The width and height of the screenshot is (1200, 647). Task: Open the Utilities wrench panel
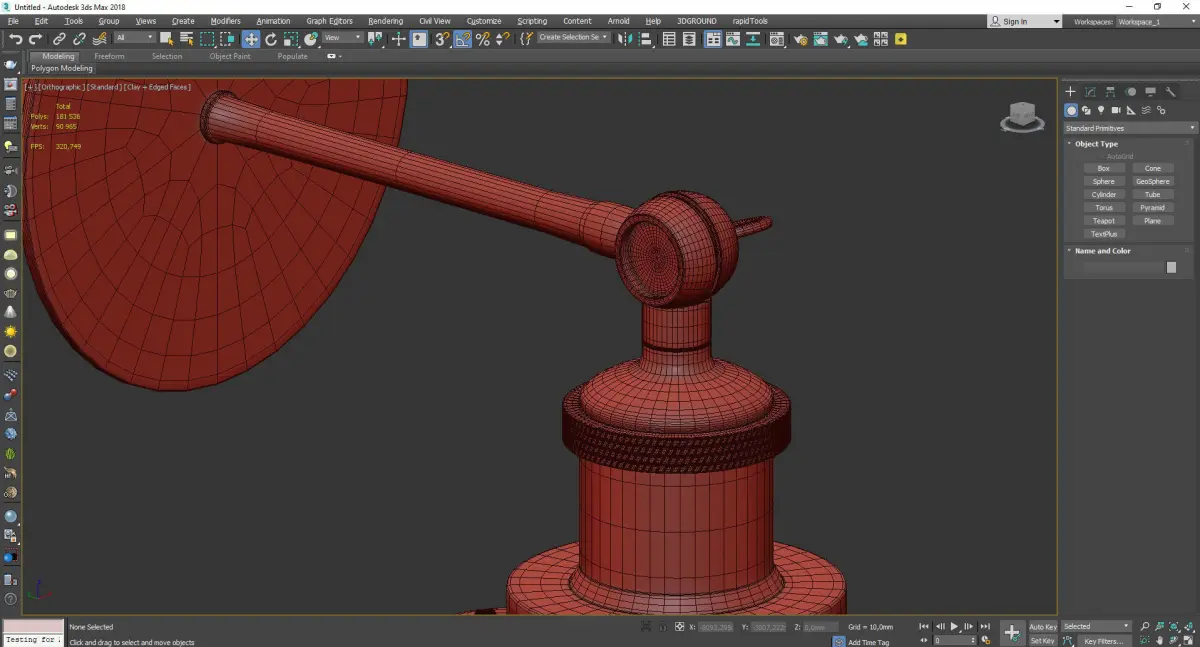point(1170,92)
